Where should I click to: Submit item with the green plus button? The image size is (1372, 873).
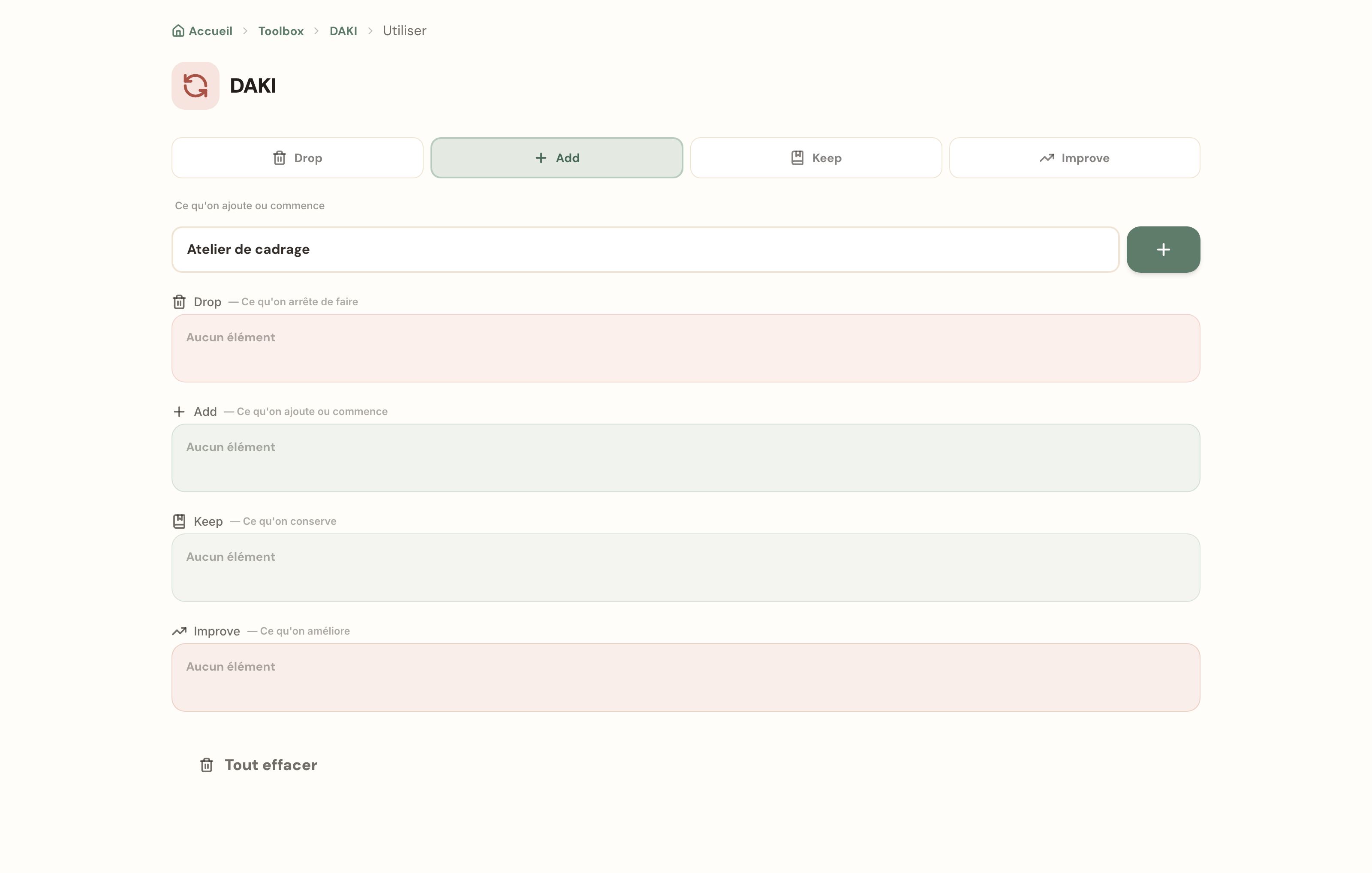coord(1164,250)
